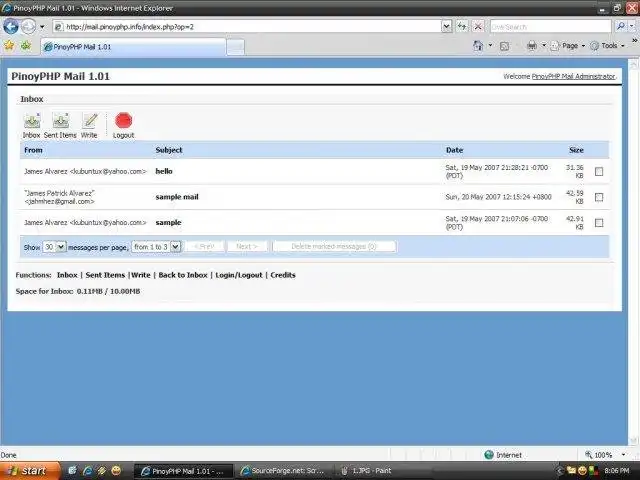Screen dimensions: 640x480
Task: Click the Prev page button
Action: 204,247
